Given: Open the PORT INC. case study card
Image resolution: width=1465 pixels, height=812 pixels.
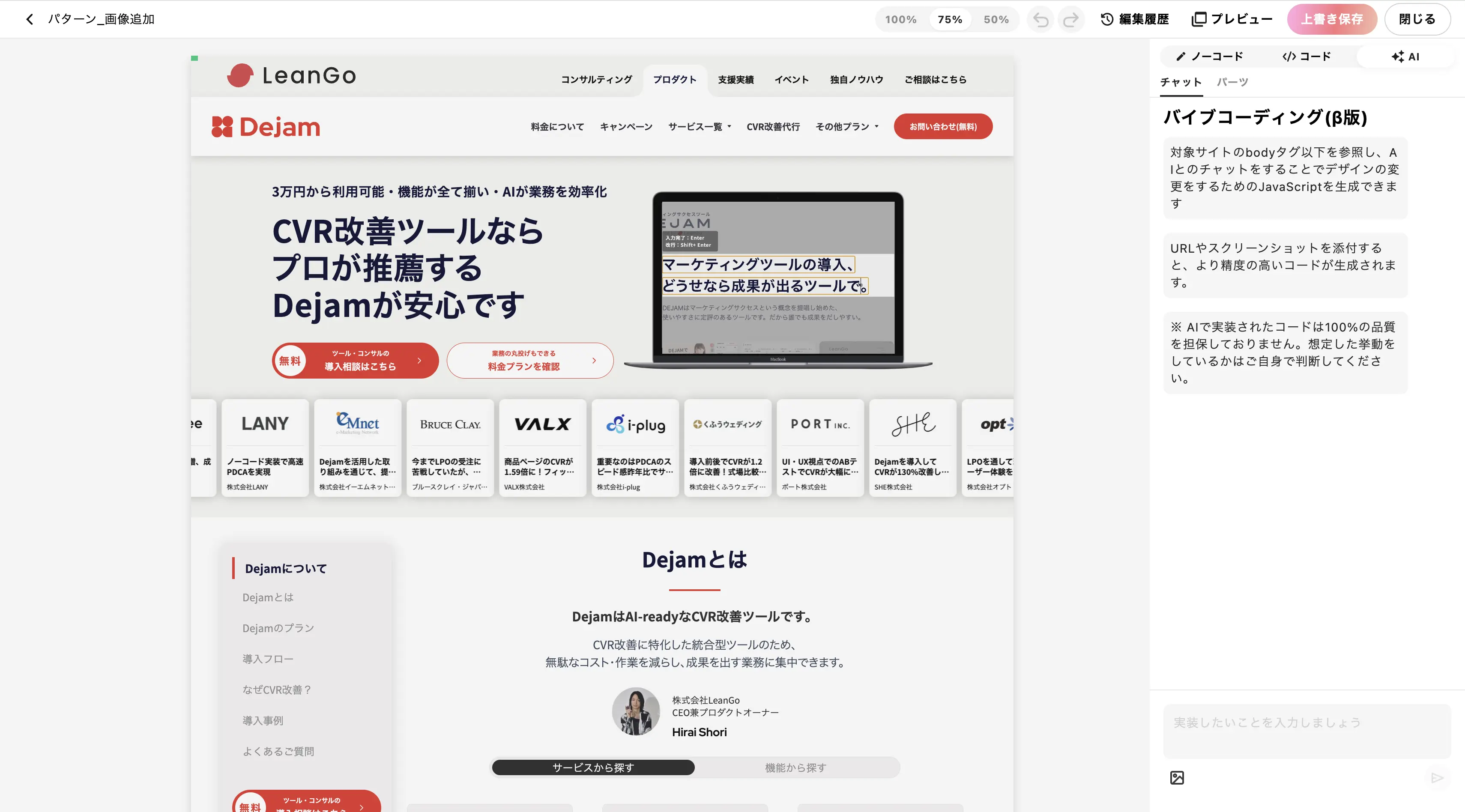Looking at the screenshot, I should coord(820,448).
